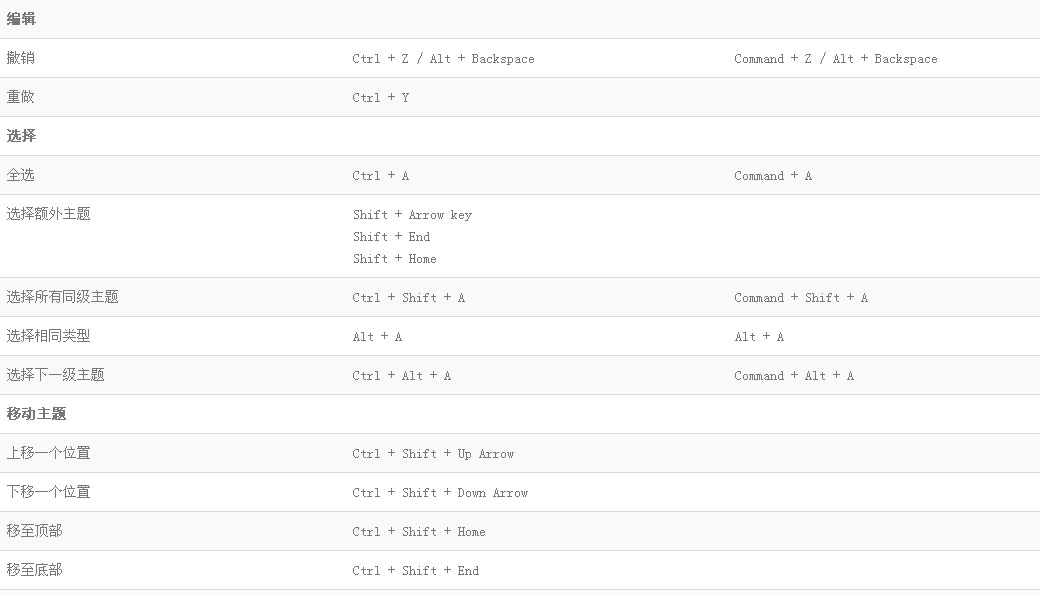Screen dimensions: 1040x595
Task: Click the Ctrl + Y shortcut for 重做
Action: point(381,98)
